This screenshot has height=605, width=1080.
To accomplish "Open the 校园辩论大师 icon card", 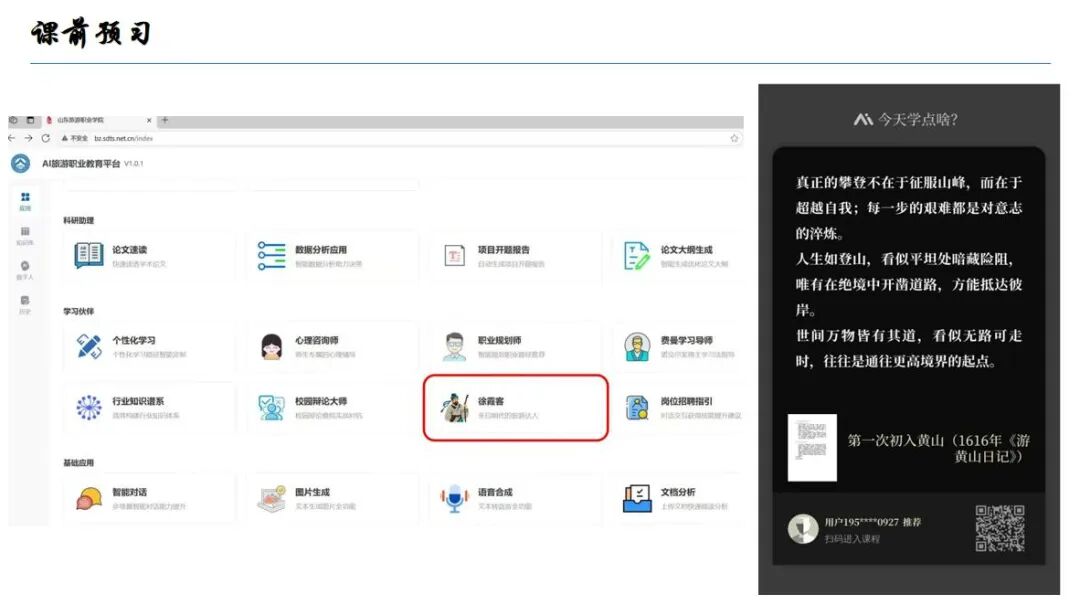I will pyautogui.click(x=333, y=407).
